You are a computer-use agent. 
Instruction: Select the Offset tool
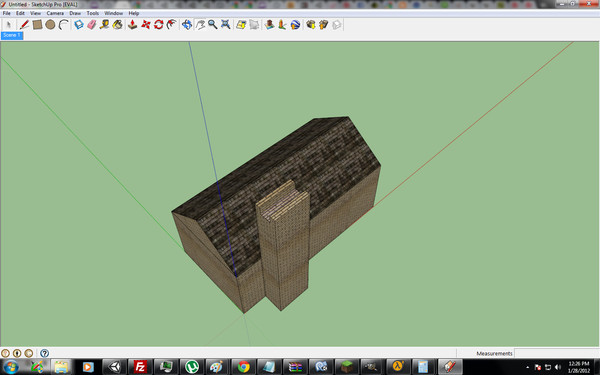171,25
